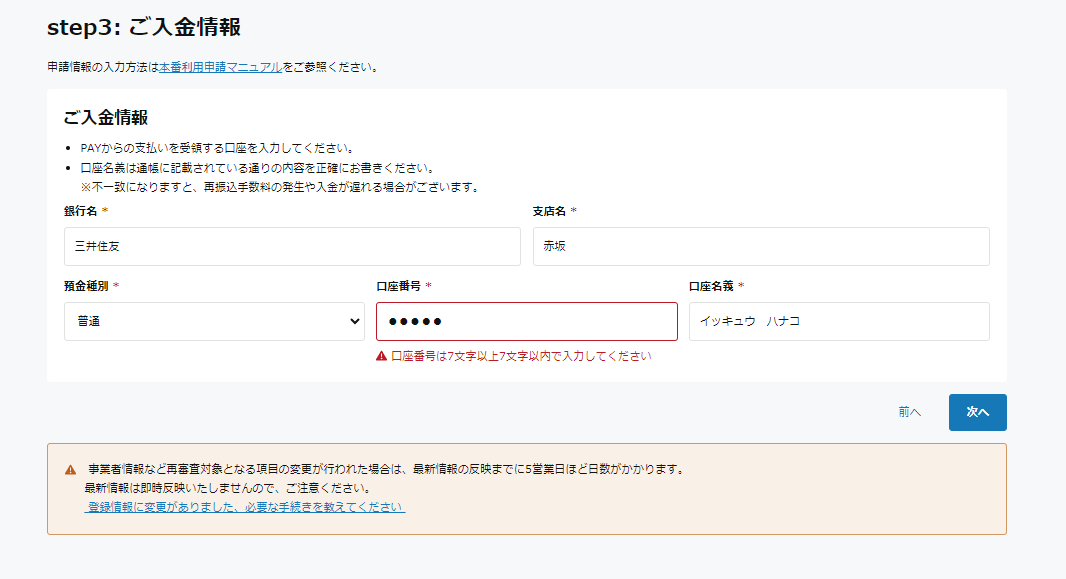This screenshot has width=1066, height=579.
Task: Click the 口座名義 field with イッキュウ ハナコ
Action: click(838, 322)
